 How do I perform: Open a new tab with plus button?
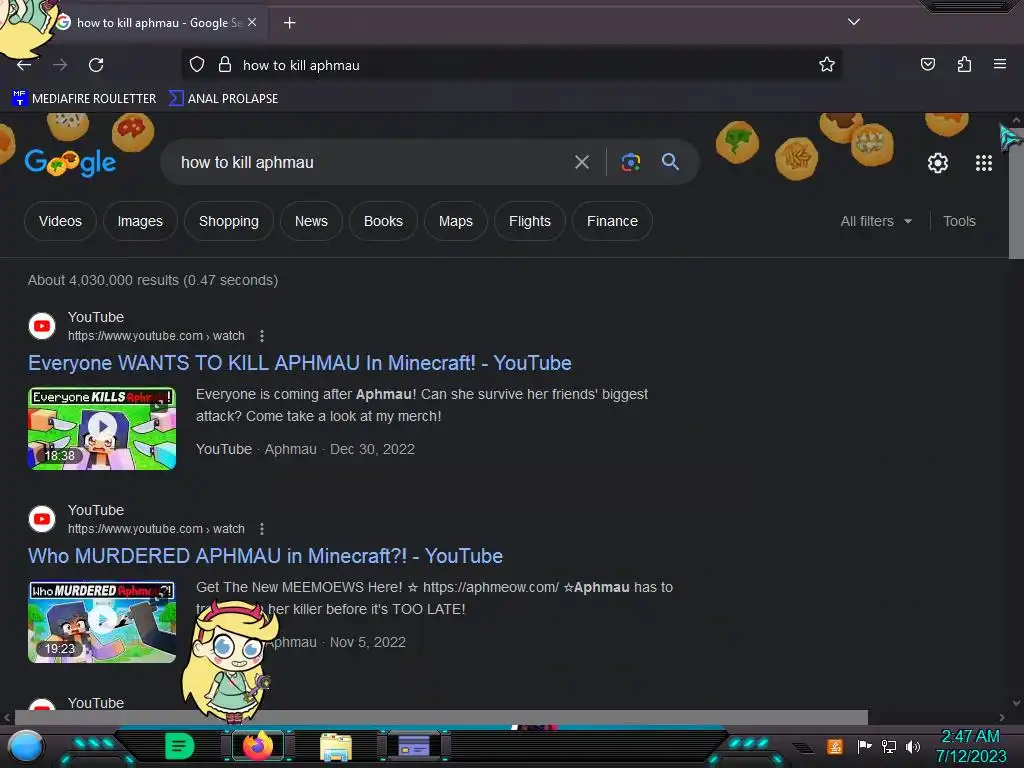click(x=289, y=23)
